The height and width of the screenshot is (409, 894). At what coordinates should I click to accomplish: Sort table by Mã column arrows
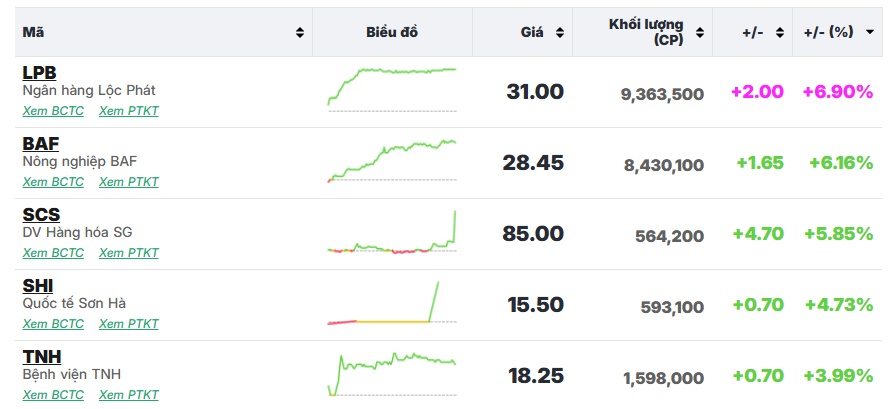(300, 33)
